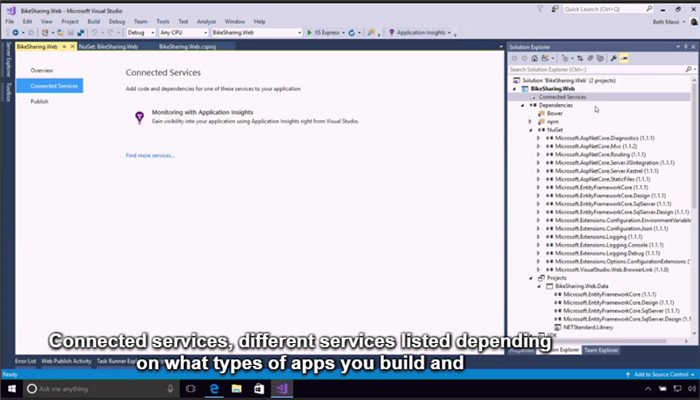
Task: Click the Open File folder icon
Action: click(61, 33)
